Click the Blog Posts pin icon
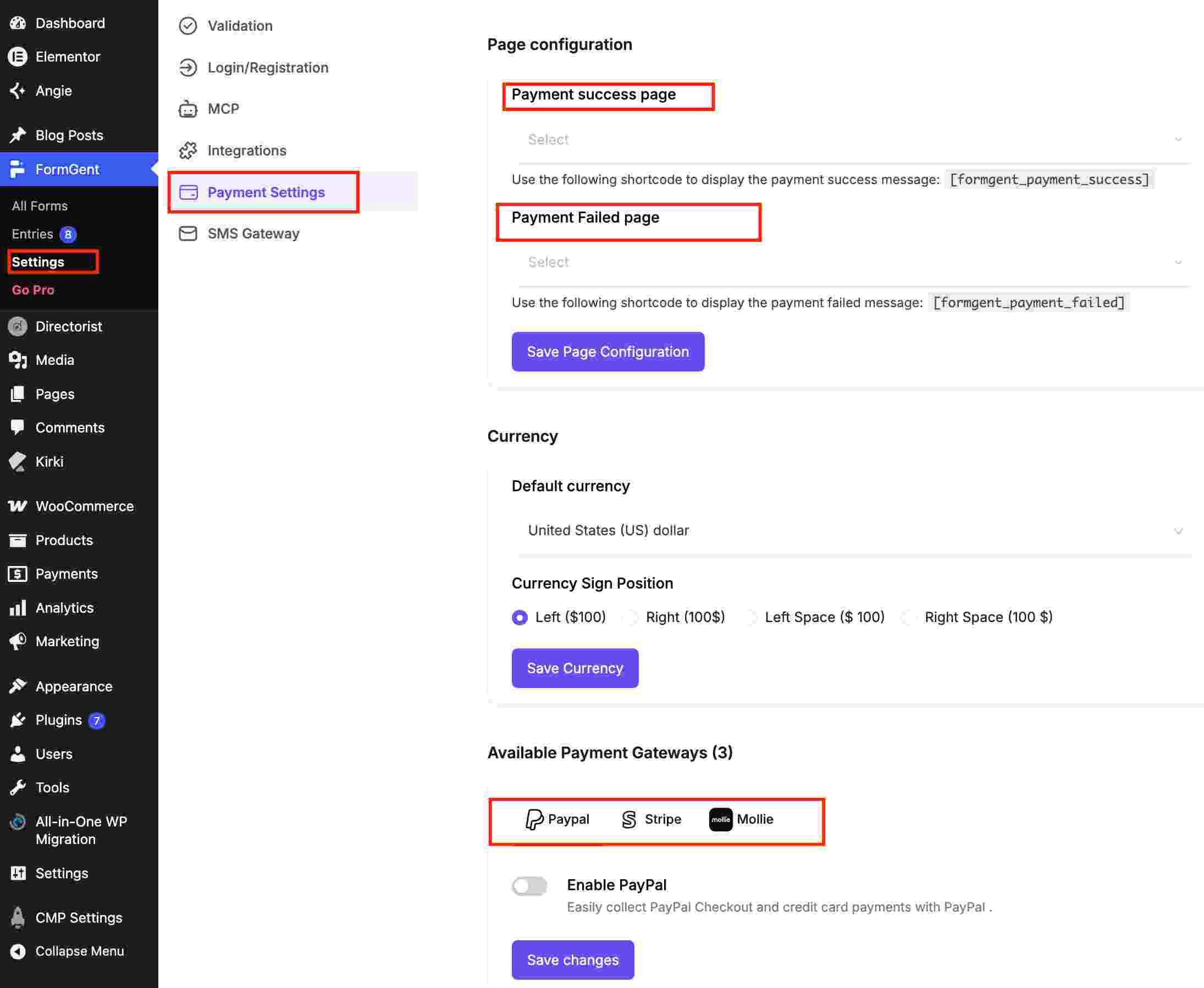This screenshot has height=988, width=1204. [x=18, y=135]
